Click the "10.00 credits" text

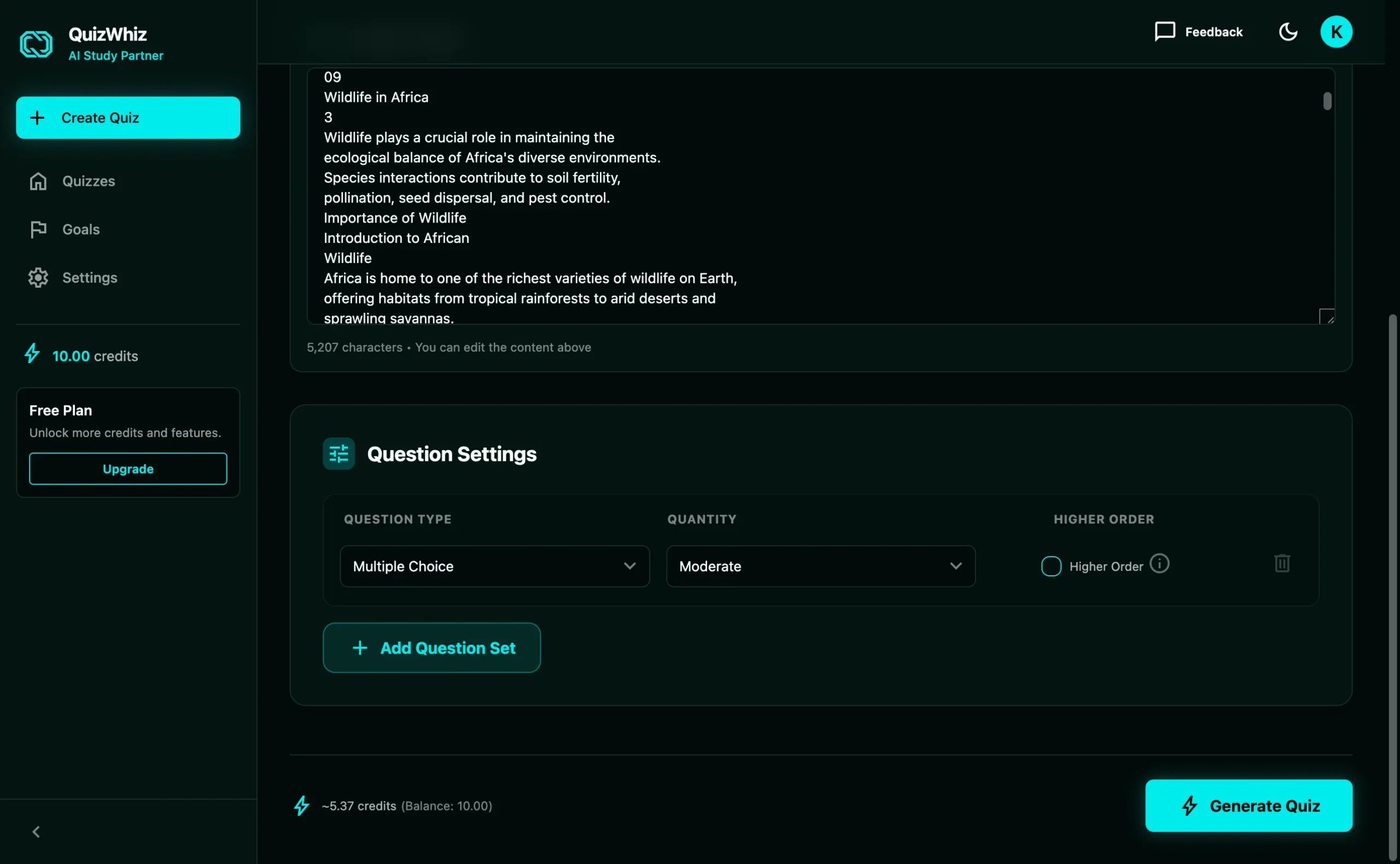coord(95,356)
